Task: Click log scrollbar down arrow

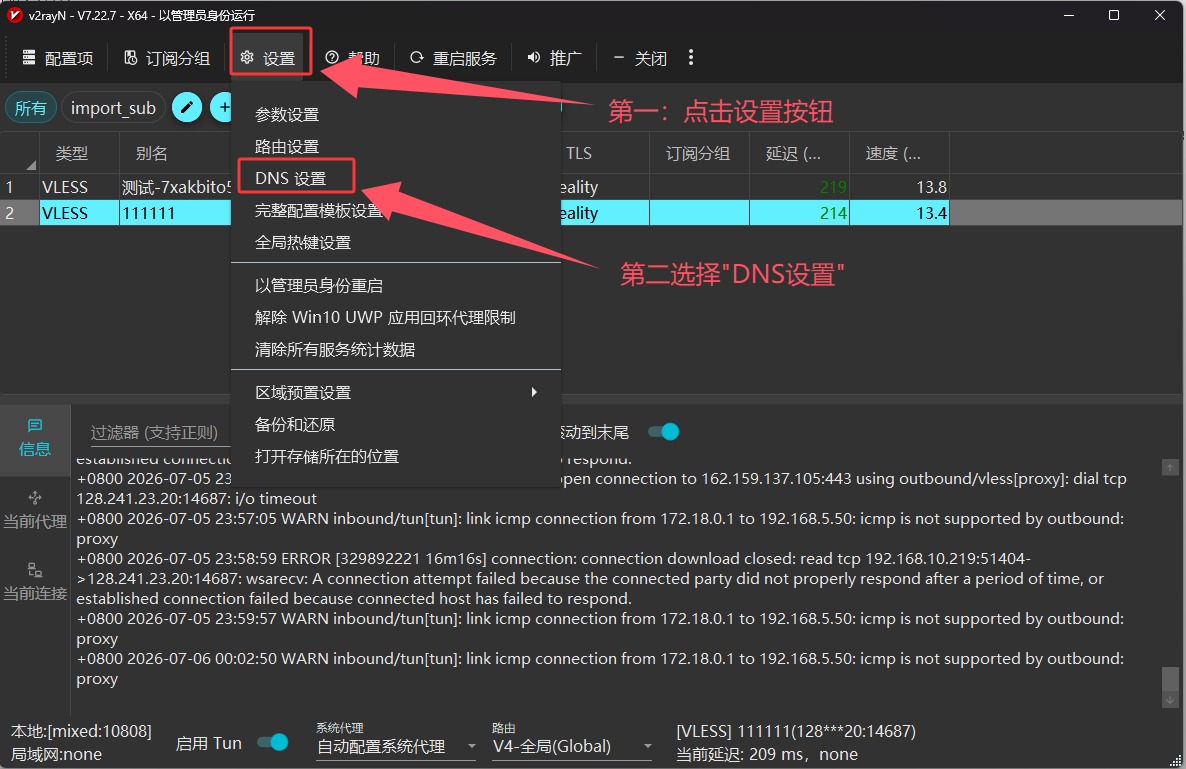Action: [x=1169, y=700]
